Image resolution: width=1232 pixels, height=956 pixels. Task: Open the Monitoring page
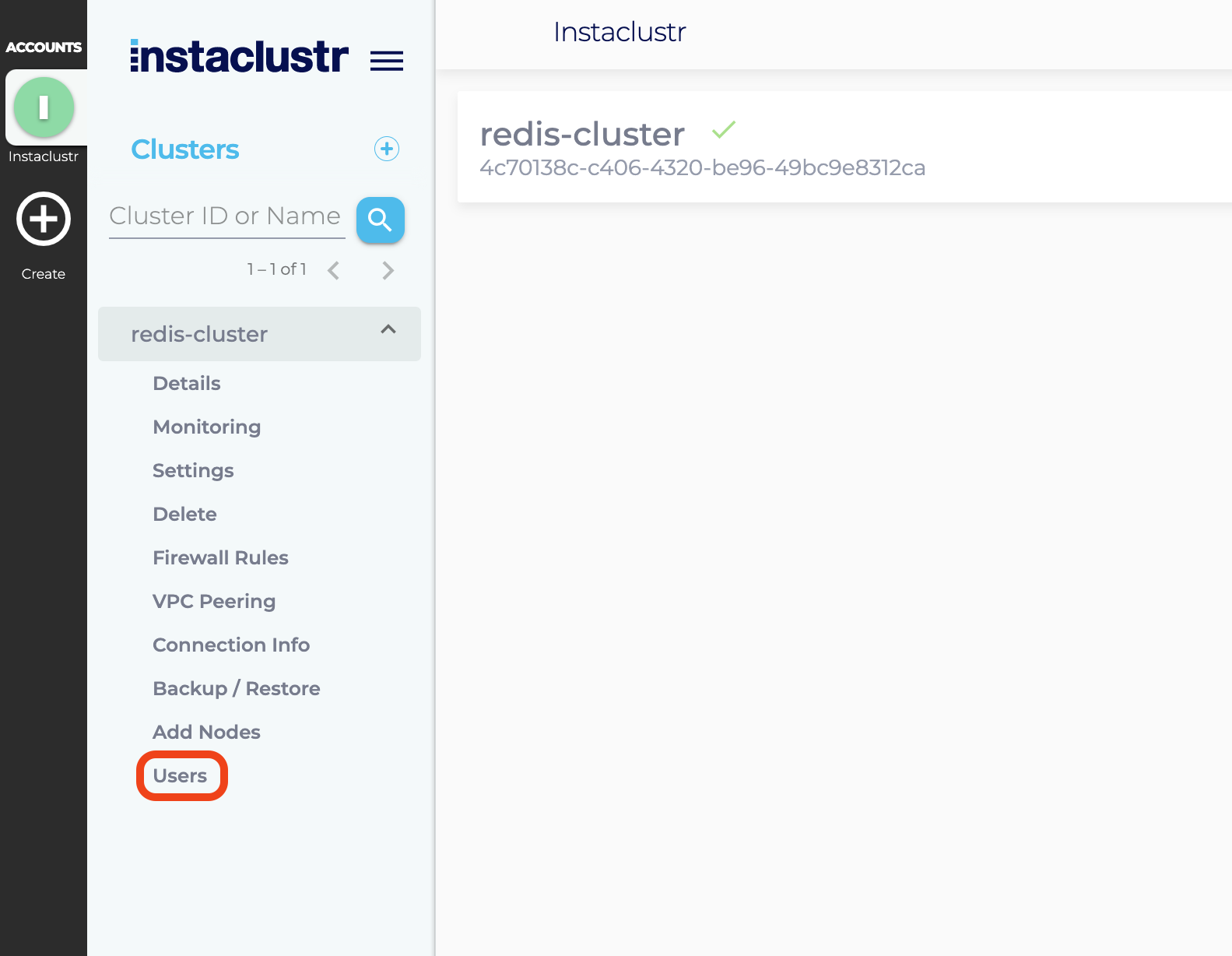tap(206, 427)
